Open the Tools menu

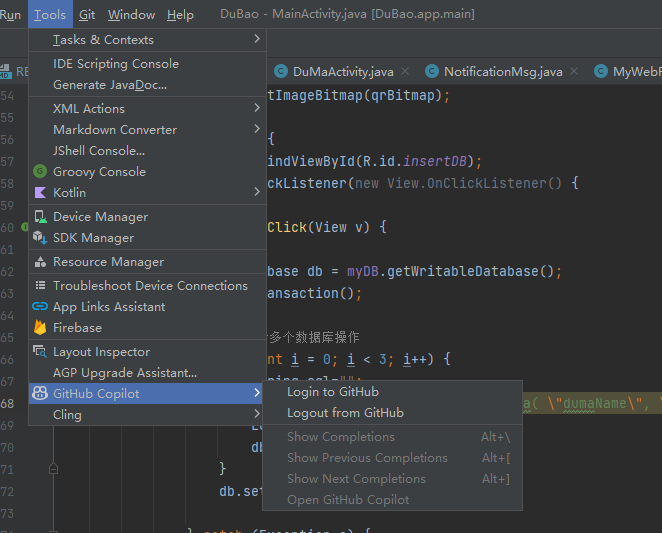click(x=50, y=15)
